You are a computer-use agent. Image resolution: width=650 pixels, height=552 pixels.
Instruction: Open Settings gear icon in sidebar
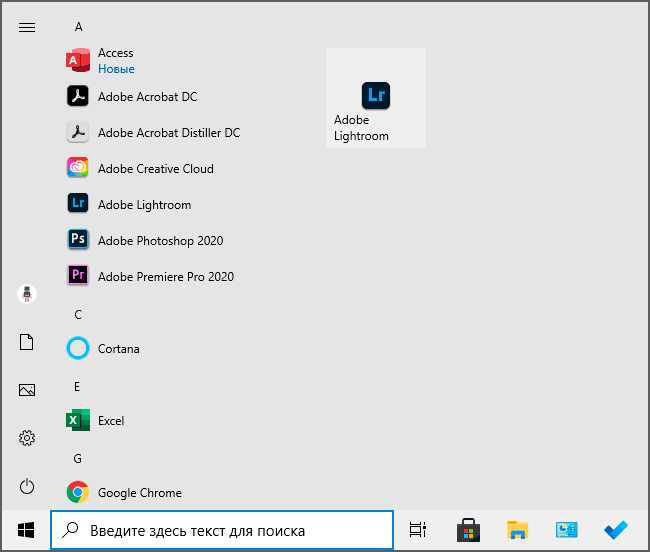point(27,438)
